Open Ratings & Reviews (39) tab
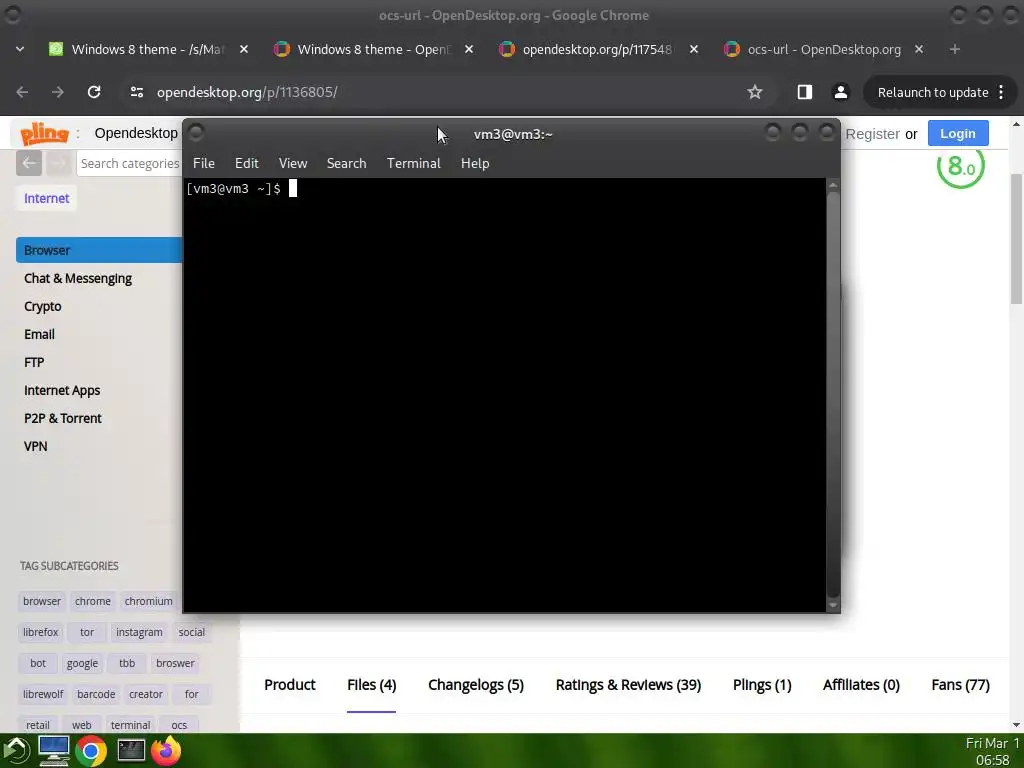This screenshot has width=1024, height=768. 628,685
